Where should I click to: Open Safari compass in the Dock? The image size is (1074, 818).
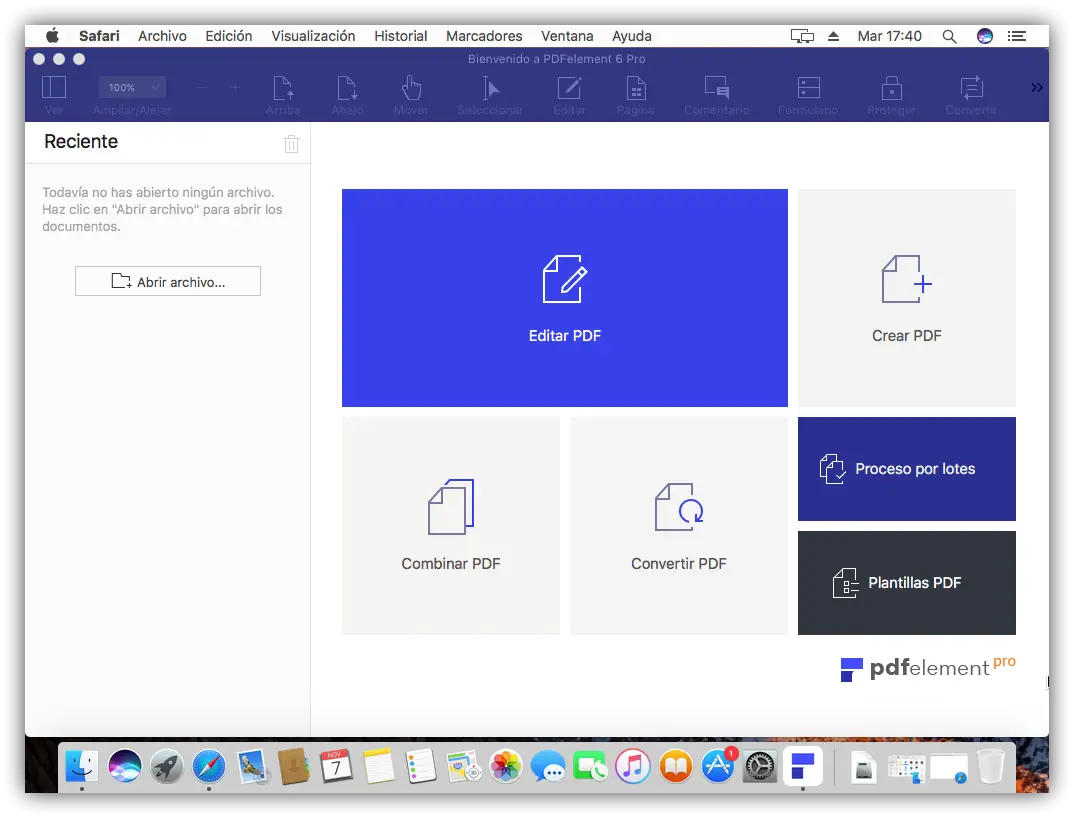click(x=209, y=766)
